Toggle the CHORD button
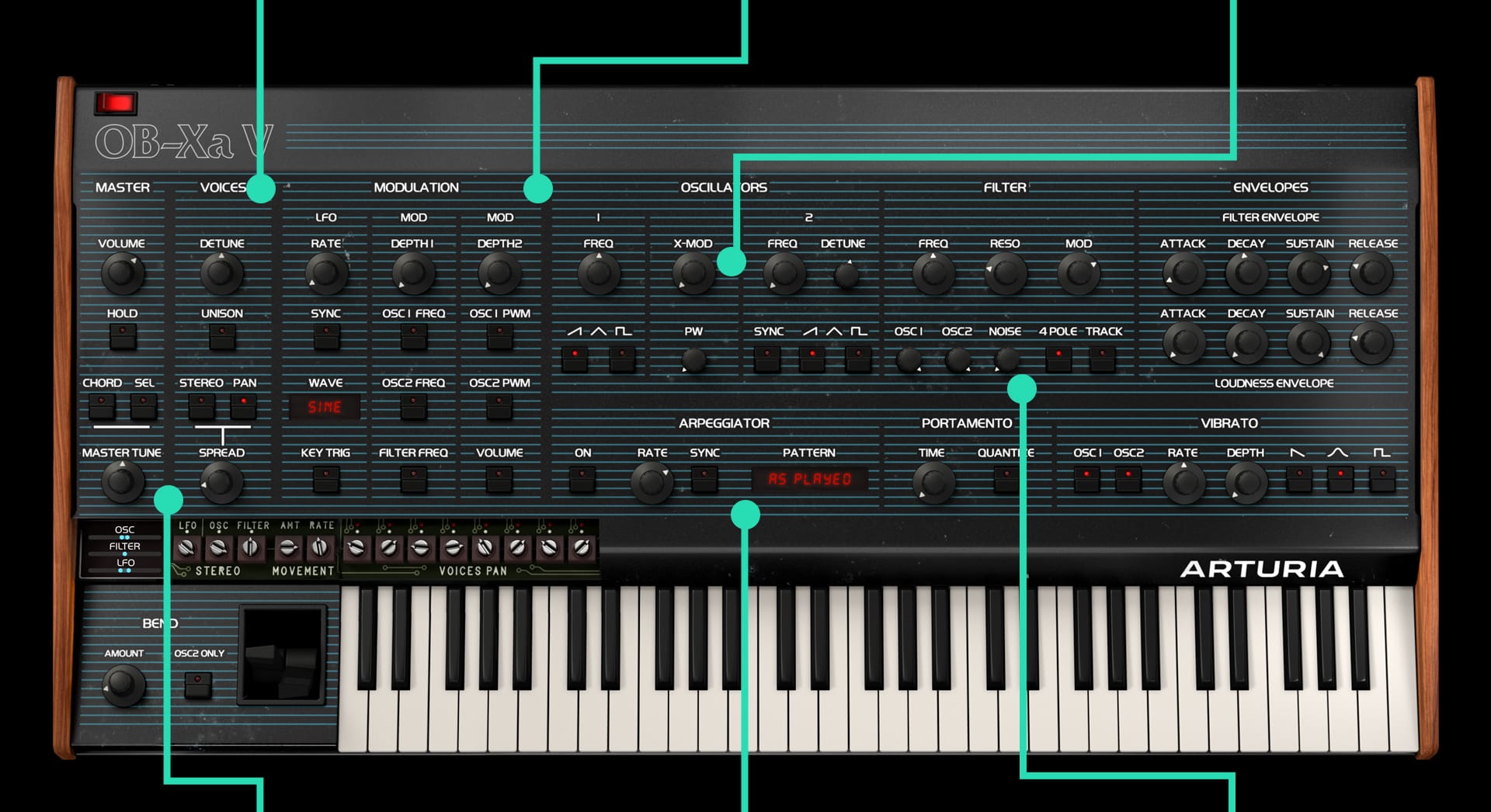The image size is (1491, 812). tap(102, 406)
